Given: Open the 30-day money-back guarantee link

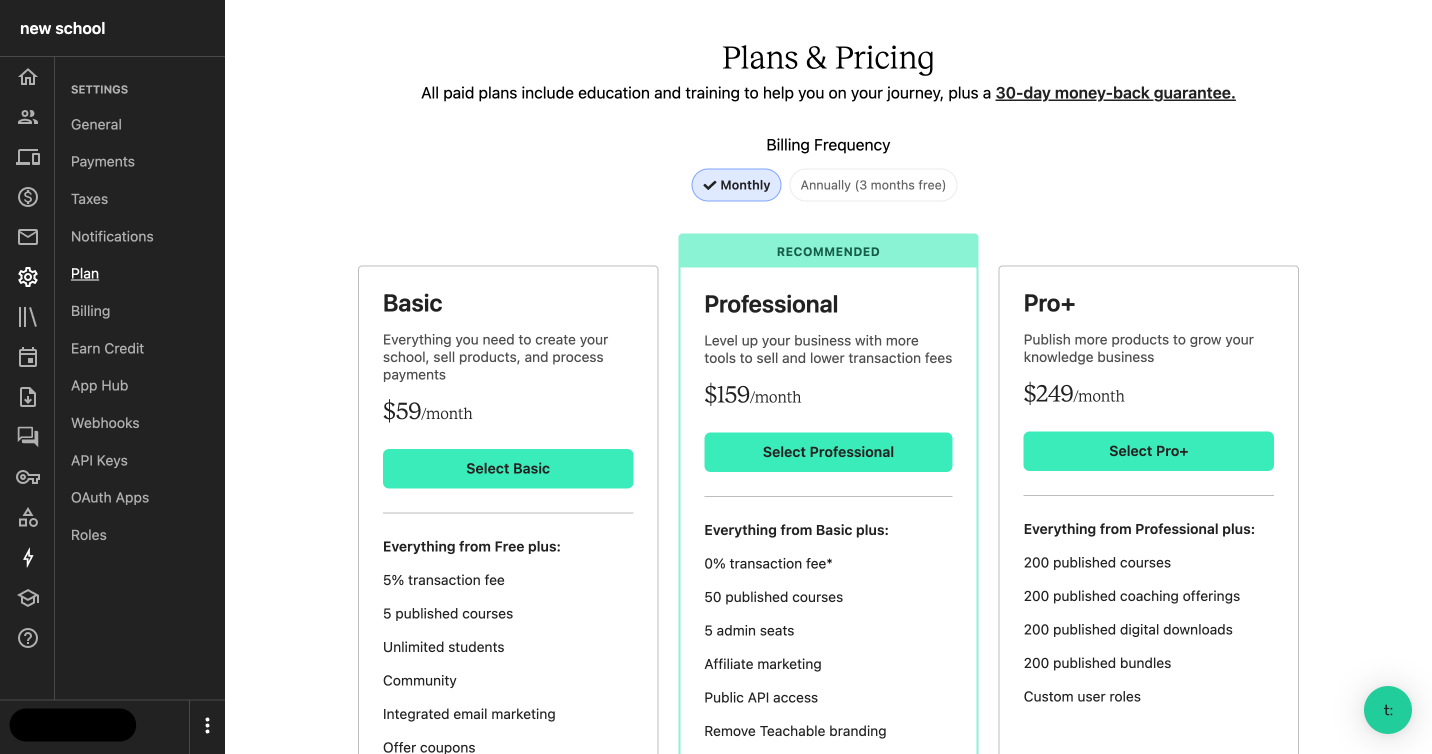Looking at the screenshot, I should 1115,93.
